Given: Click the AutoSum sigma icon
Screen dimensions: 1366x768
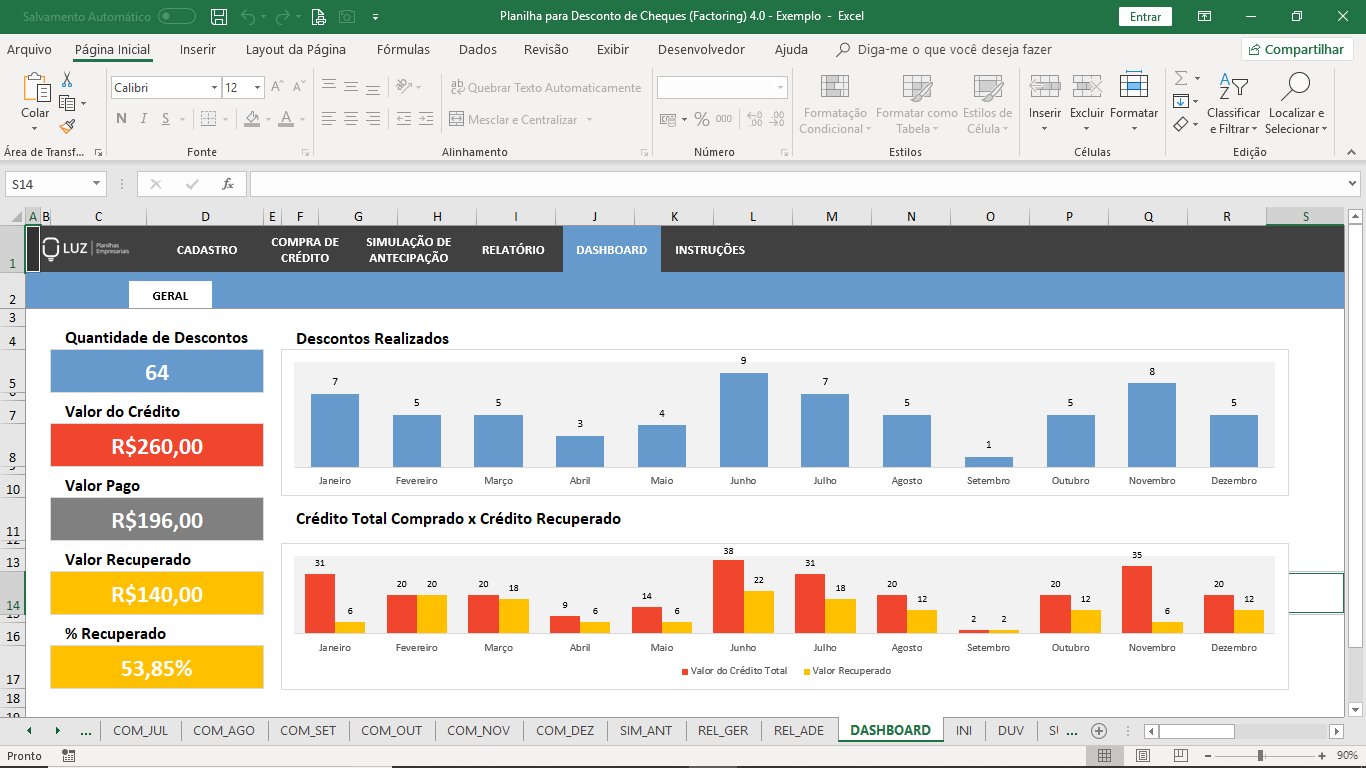Looking at the screenshot, I should coord(1181,78).
